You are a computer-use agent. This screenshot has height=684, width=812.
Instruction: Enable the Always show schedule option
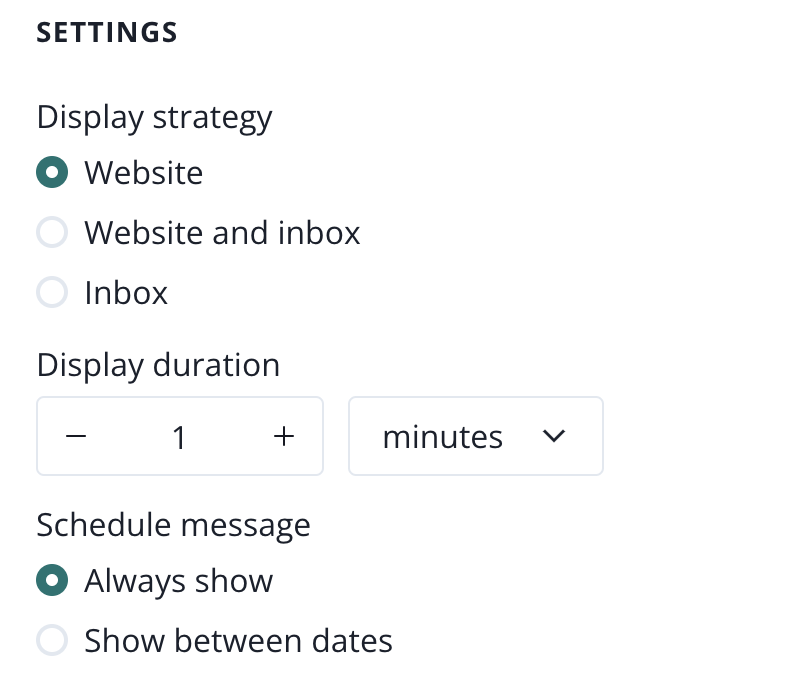point(52,581)
